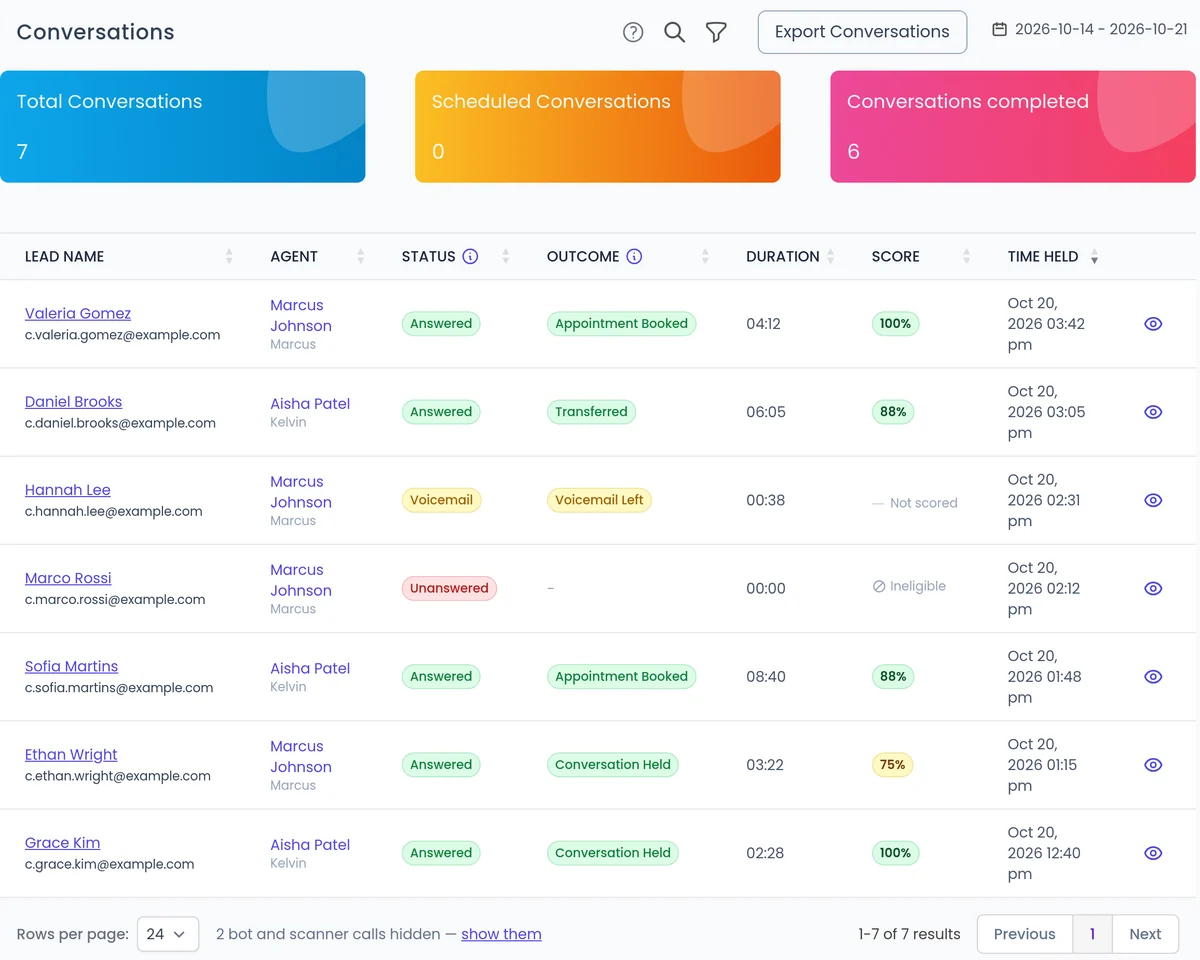Sort by Time Held column arrow
The width and height of the screenshot is (1200, 960).
[x=1094, y=257]
